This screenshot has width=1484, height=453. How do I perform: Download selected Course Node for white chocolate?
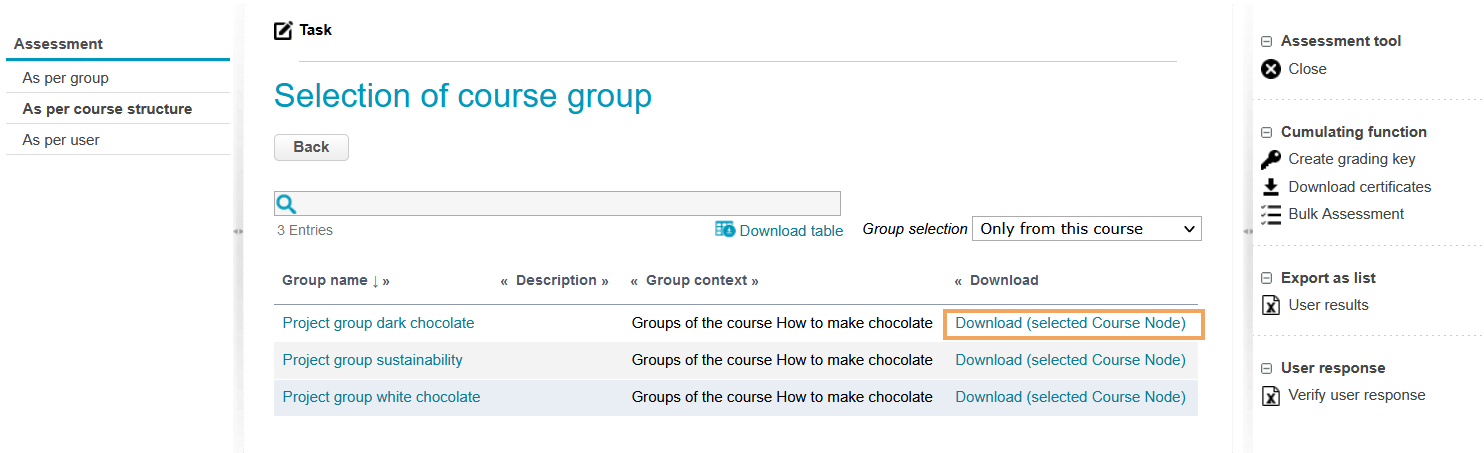click(1070, 397)
